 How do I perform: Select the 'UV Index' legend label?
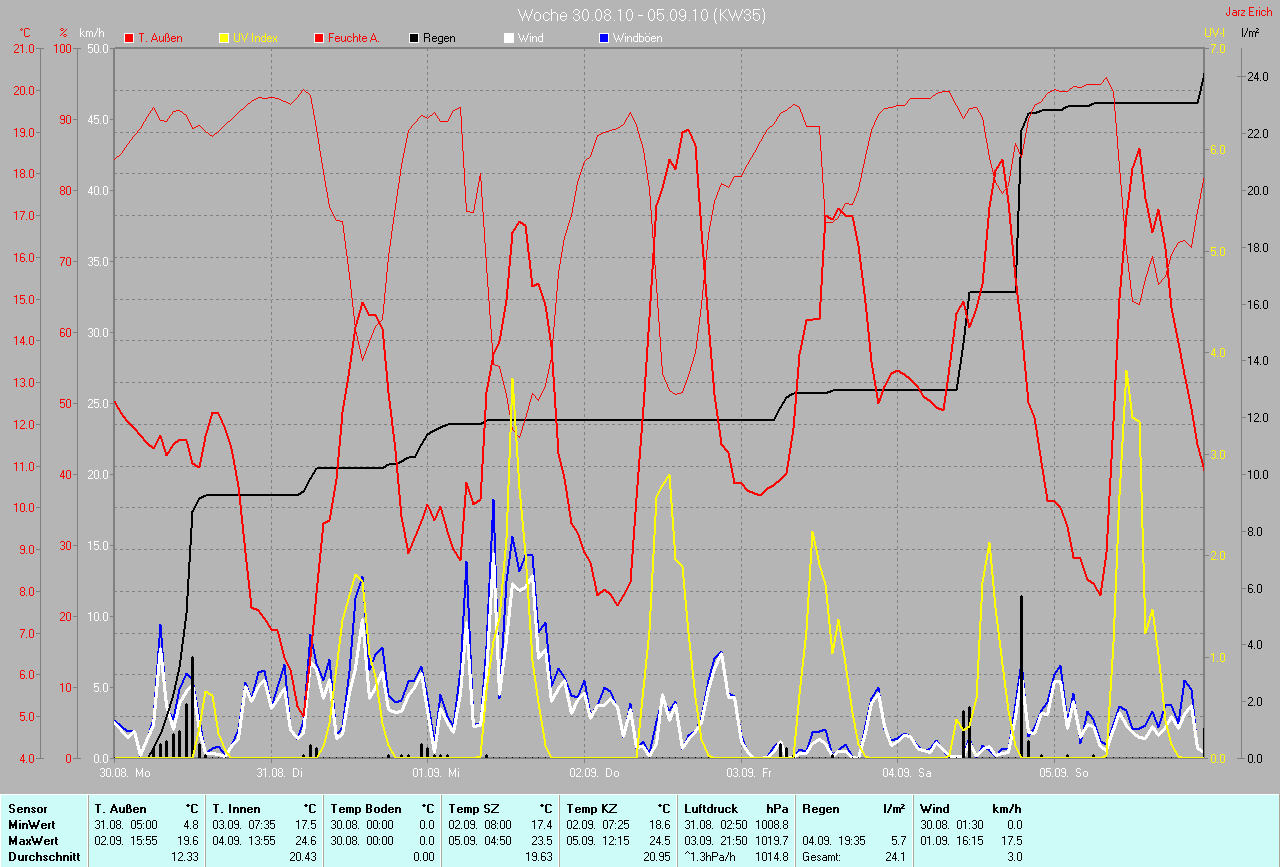tap(255, 38)
